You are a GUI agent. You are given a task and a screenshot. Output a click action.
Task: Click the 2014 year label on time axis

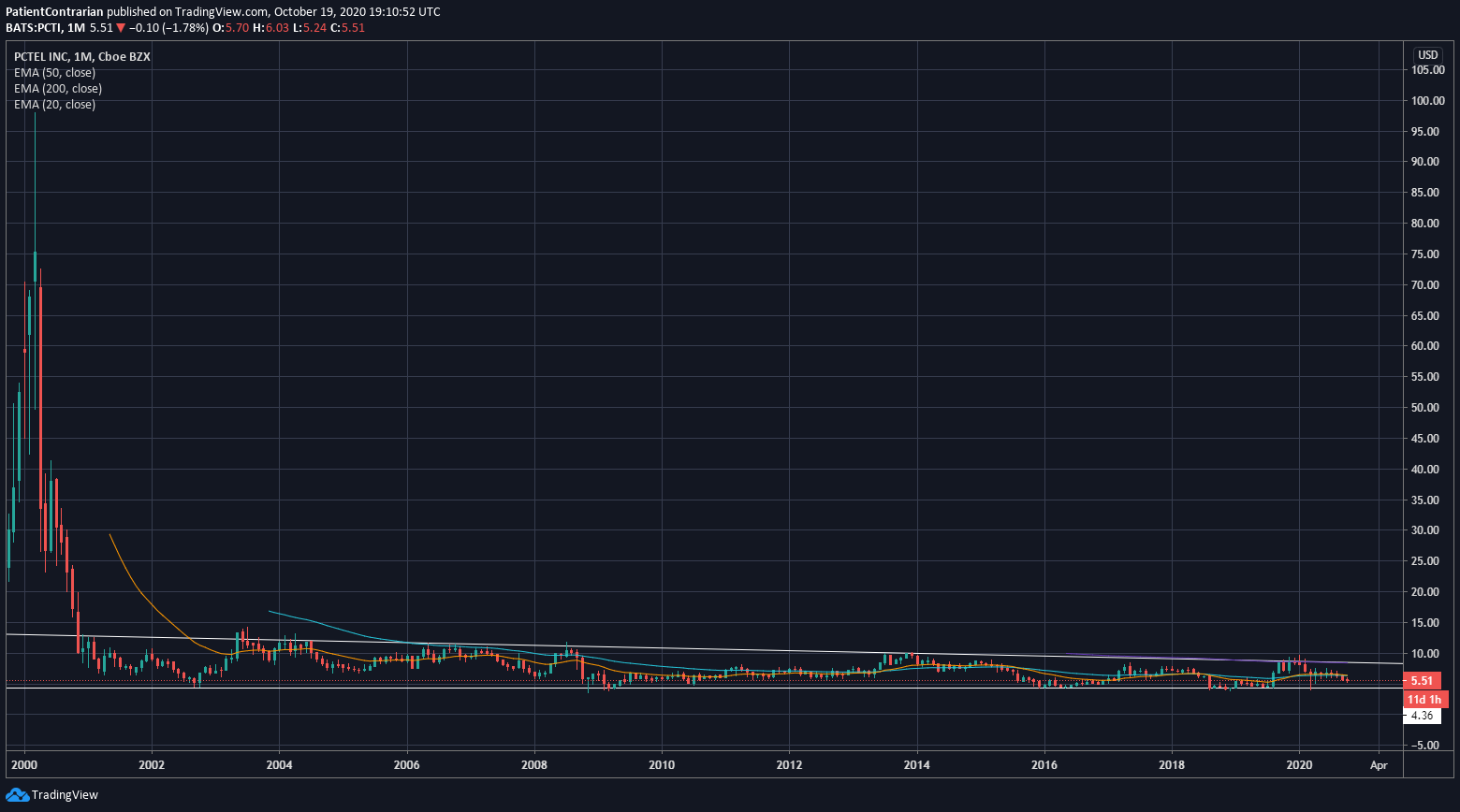coord(917,764)
